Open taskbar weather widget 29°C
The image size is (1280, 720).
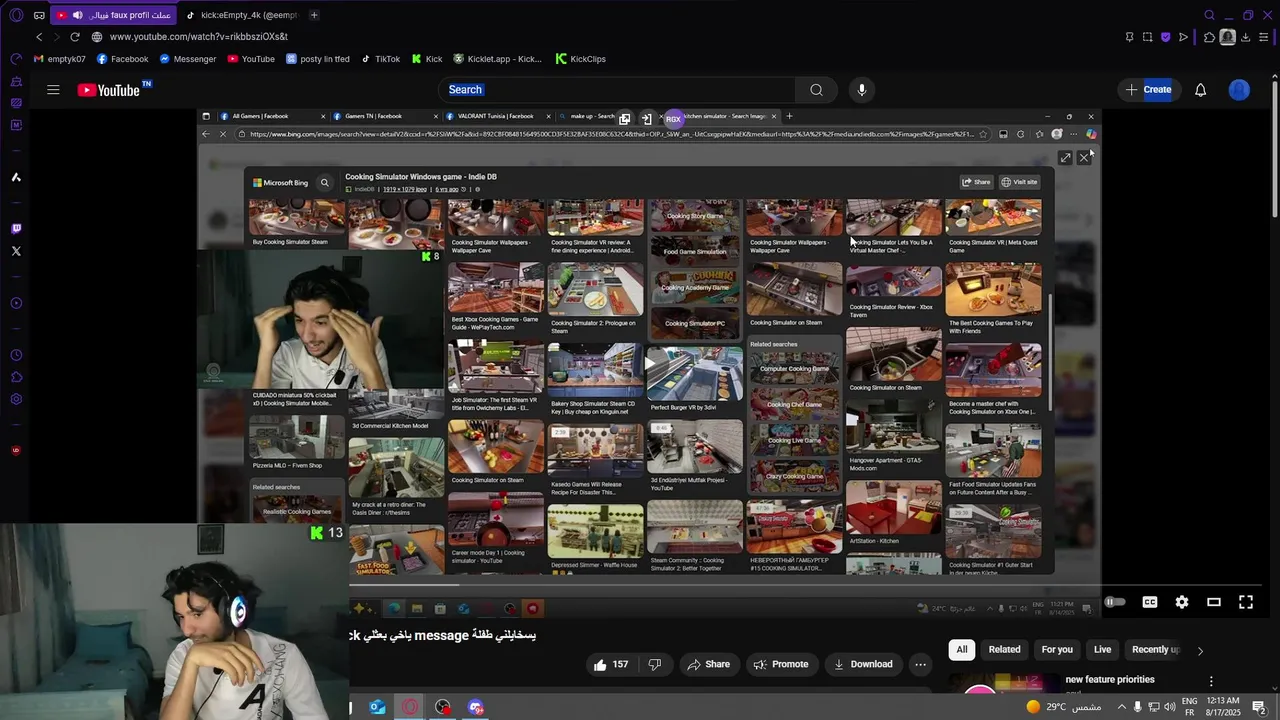1064,707
